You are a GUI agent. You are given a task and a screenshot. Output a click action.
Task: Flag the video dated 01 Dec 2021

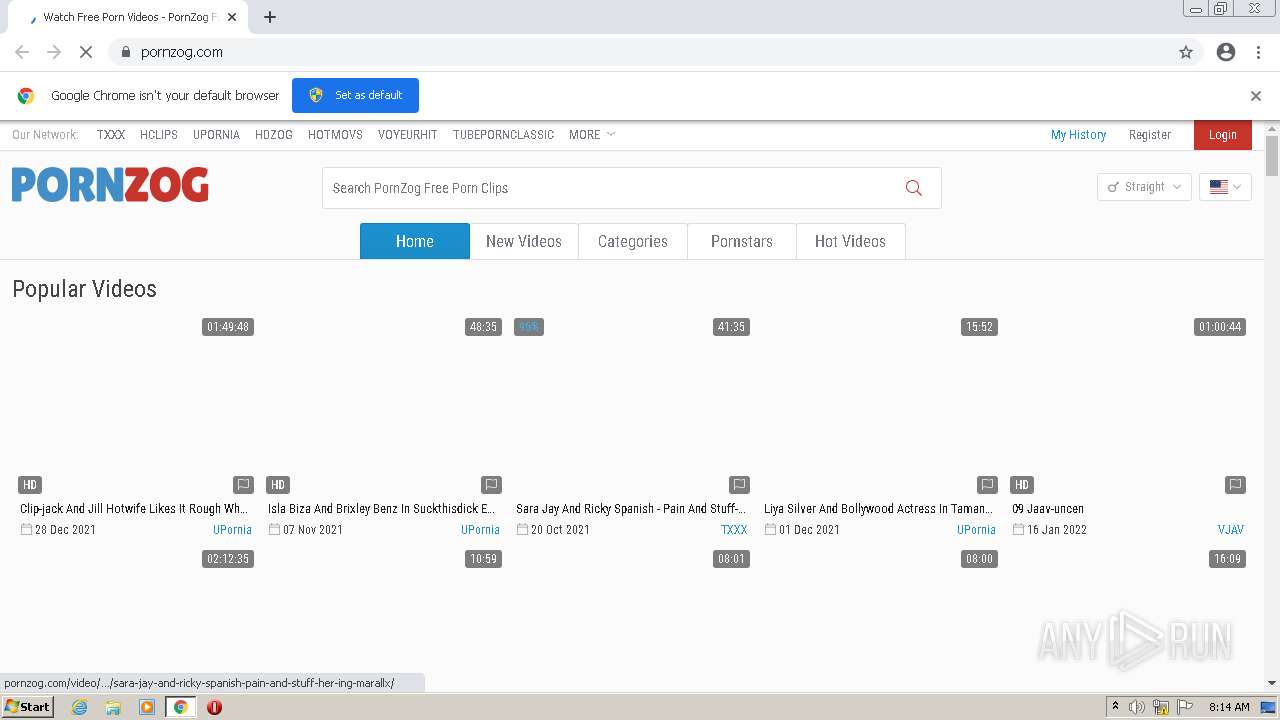[x=987, y=485]
